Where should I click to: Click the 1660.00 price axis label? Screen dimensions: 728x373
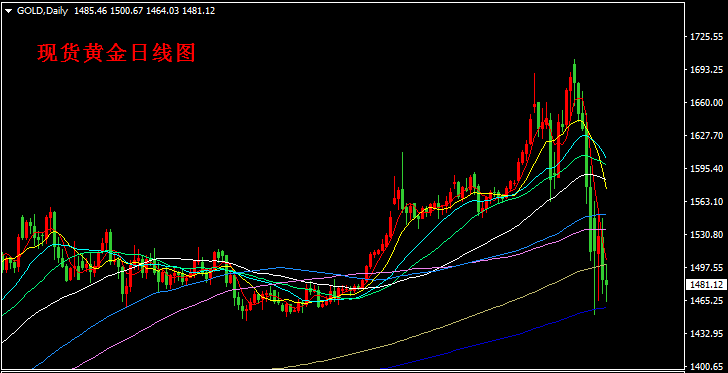707,102
